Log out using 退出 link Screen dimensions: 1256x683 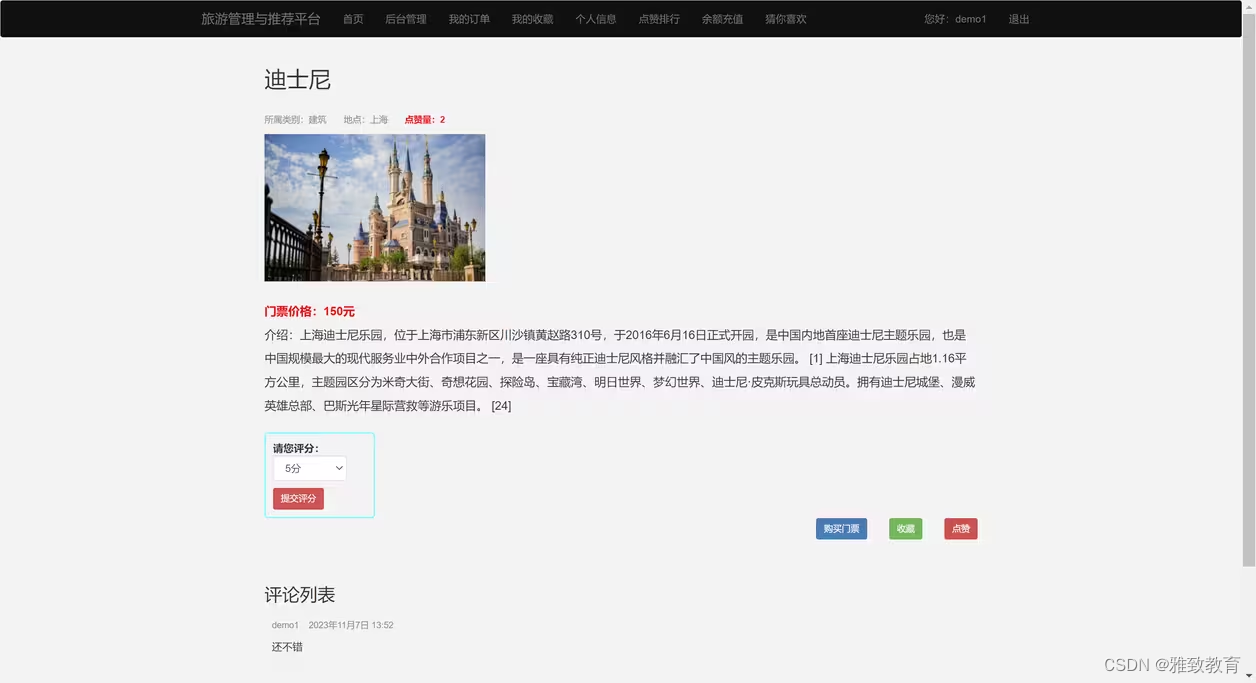click(x=1019, y=19)
